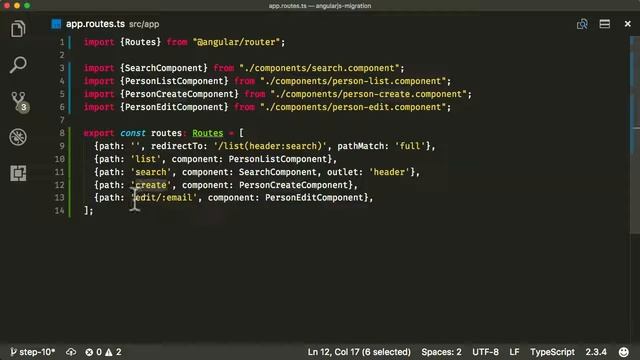This screenshot has width=640, height=360.
Task: Click the editor vertical scrollbar
Action: tap(635, 135)
